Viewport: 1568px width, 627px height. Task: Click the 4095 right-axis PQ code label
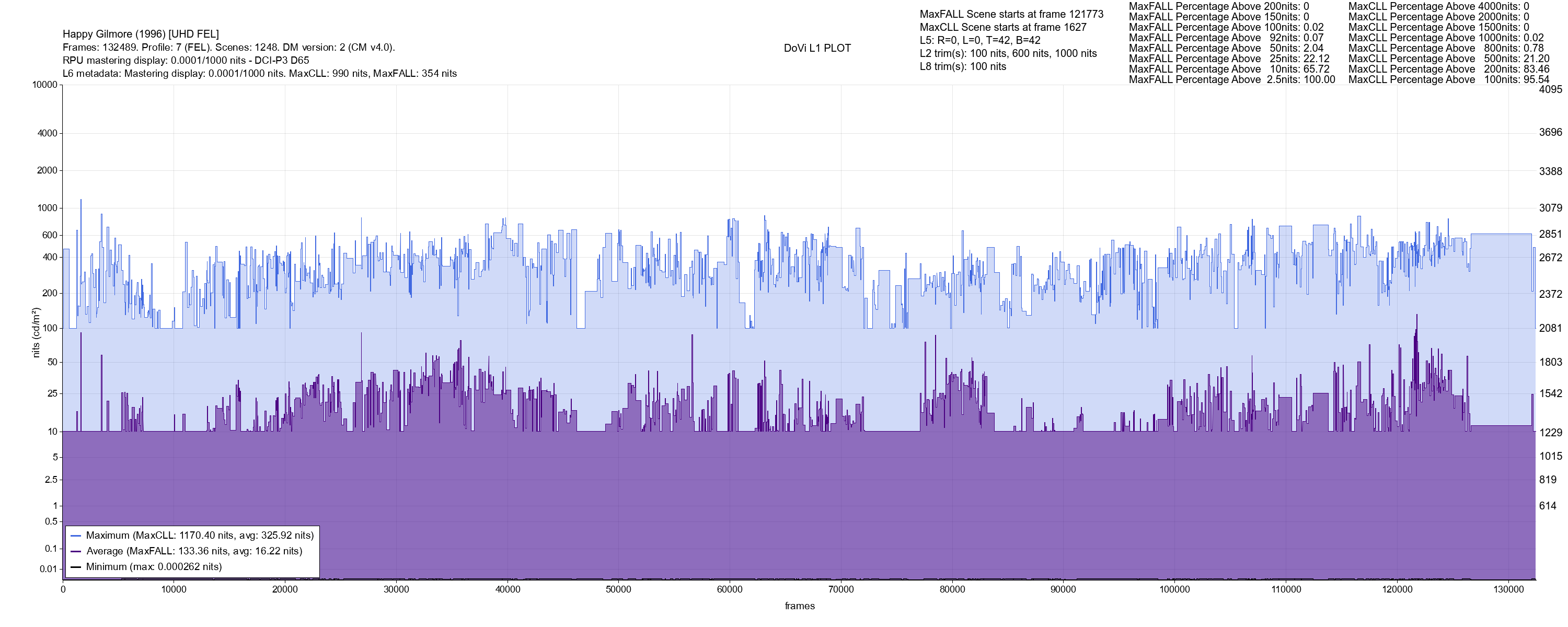pyautogui.click(x=1550, y=89)
